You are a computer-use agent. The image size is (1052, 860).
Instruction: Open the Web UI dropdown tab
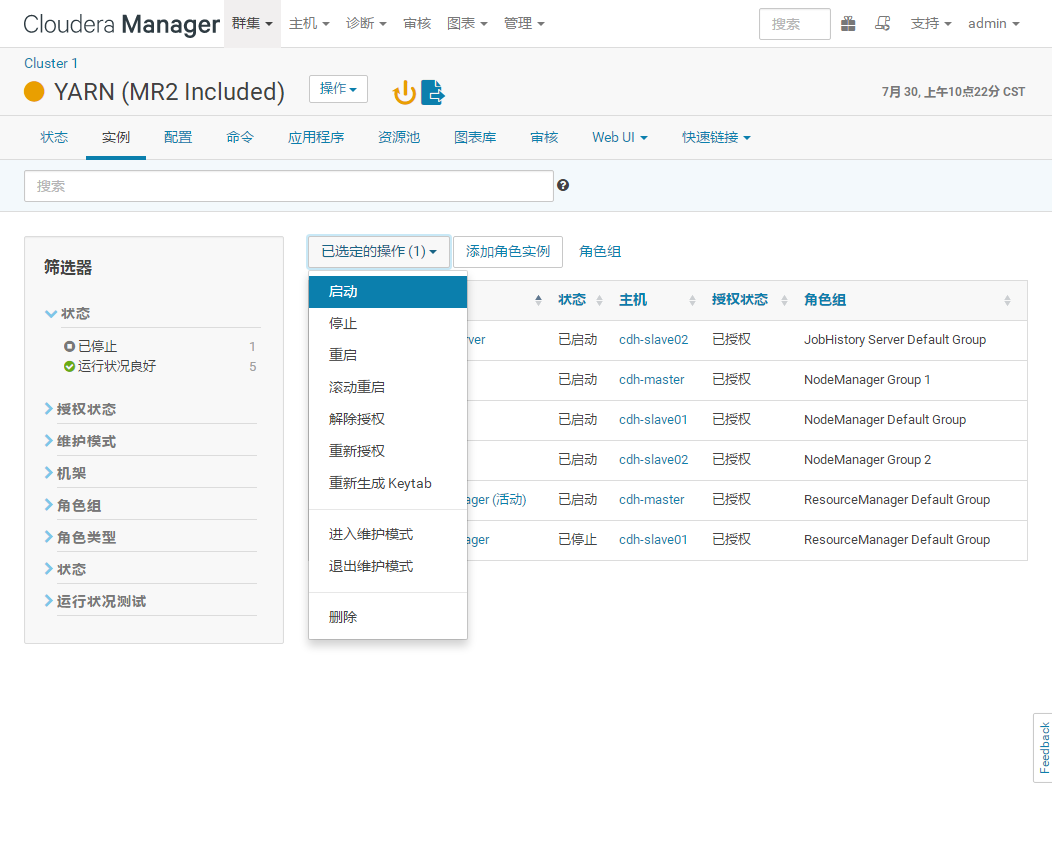620,137
